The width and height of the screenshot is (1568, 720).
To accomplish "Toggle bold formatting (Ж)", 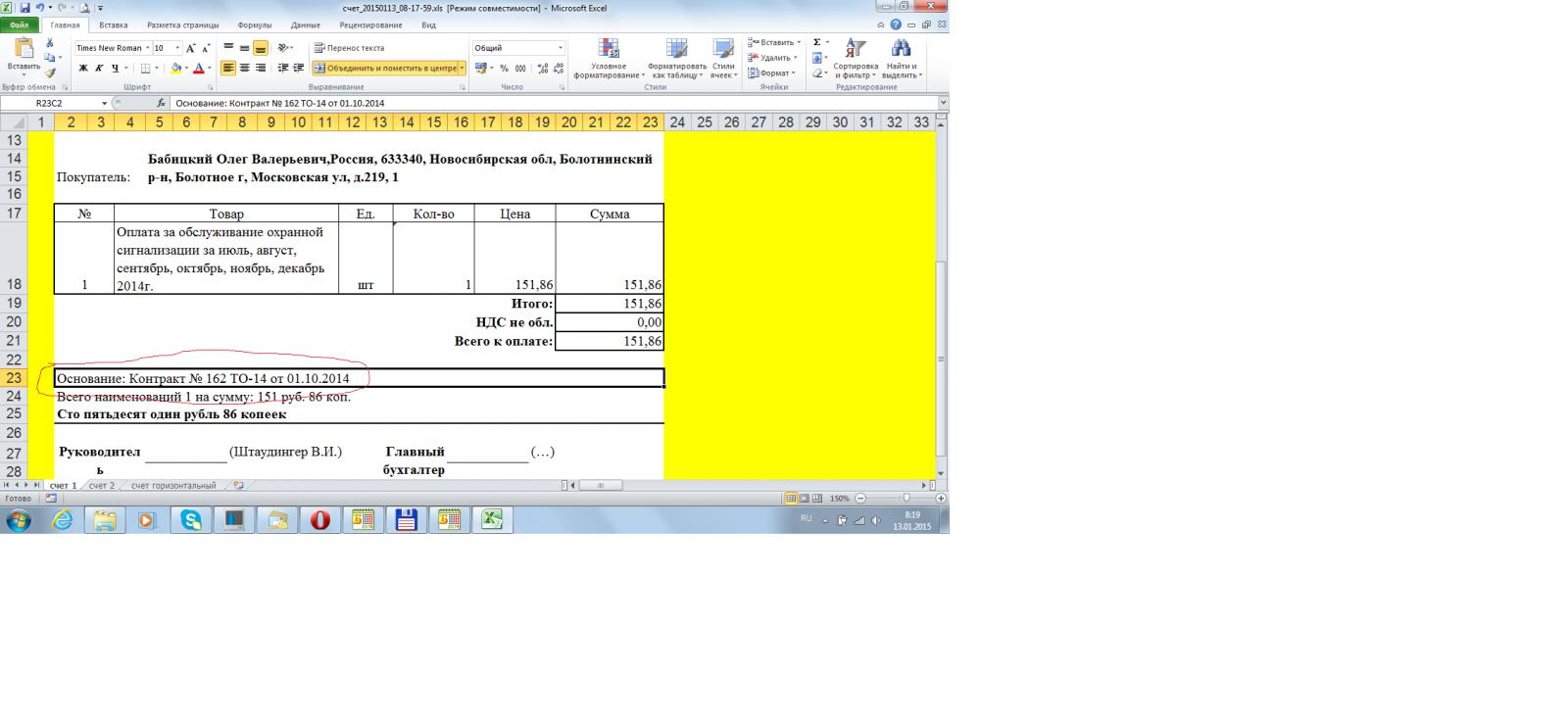I will pyautogui.click(x=83, y=69).
